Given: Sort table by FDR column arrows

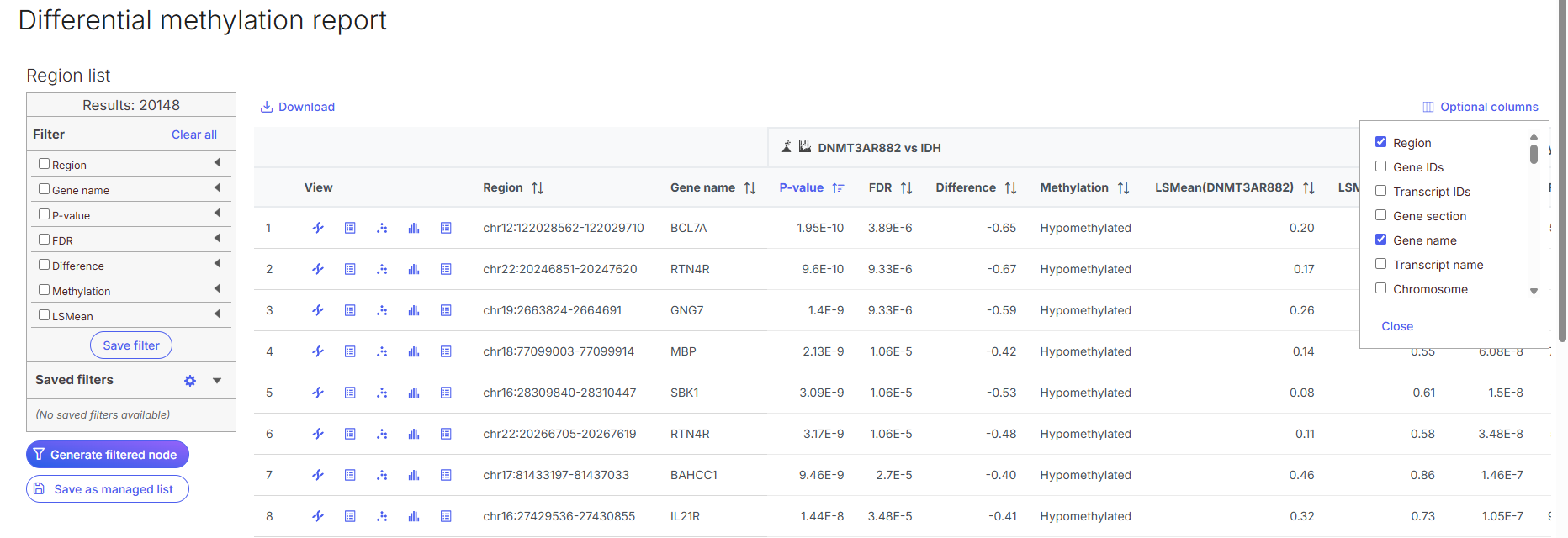Looking at the screenshot, I should [906, 188].
